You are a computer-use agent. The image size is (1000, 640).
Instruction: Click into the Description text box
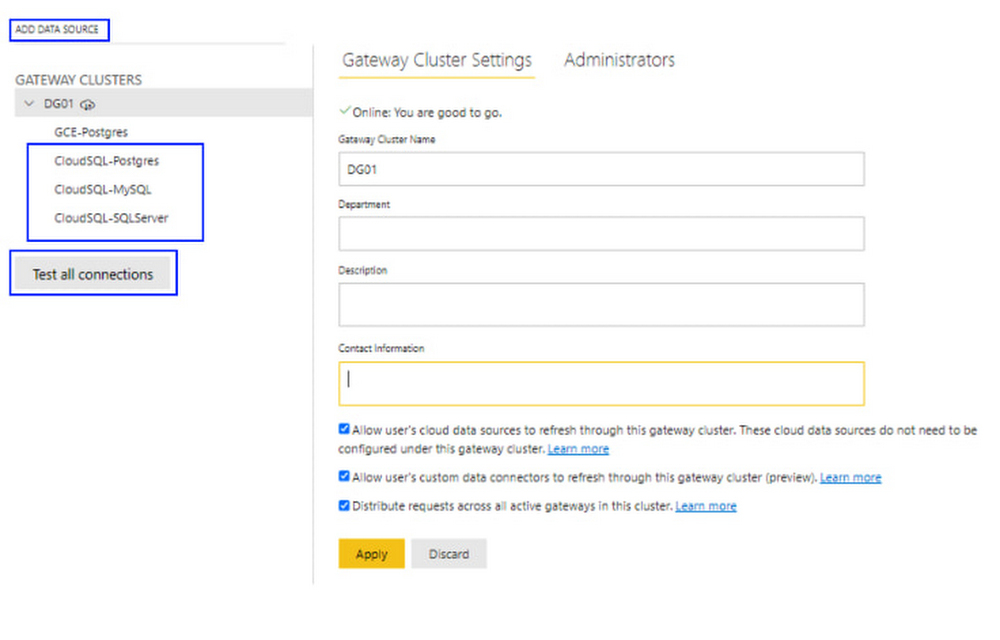(601, 304)
